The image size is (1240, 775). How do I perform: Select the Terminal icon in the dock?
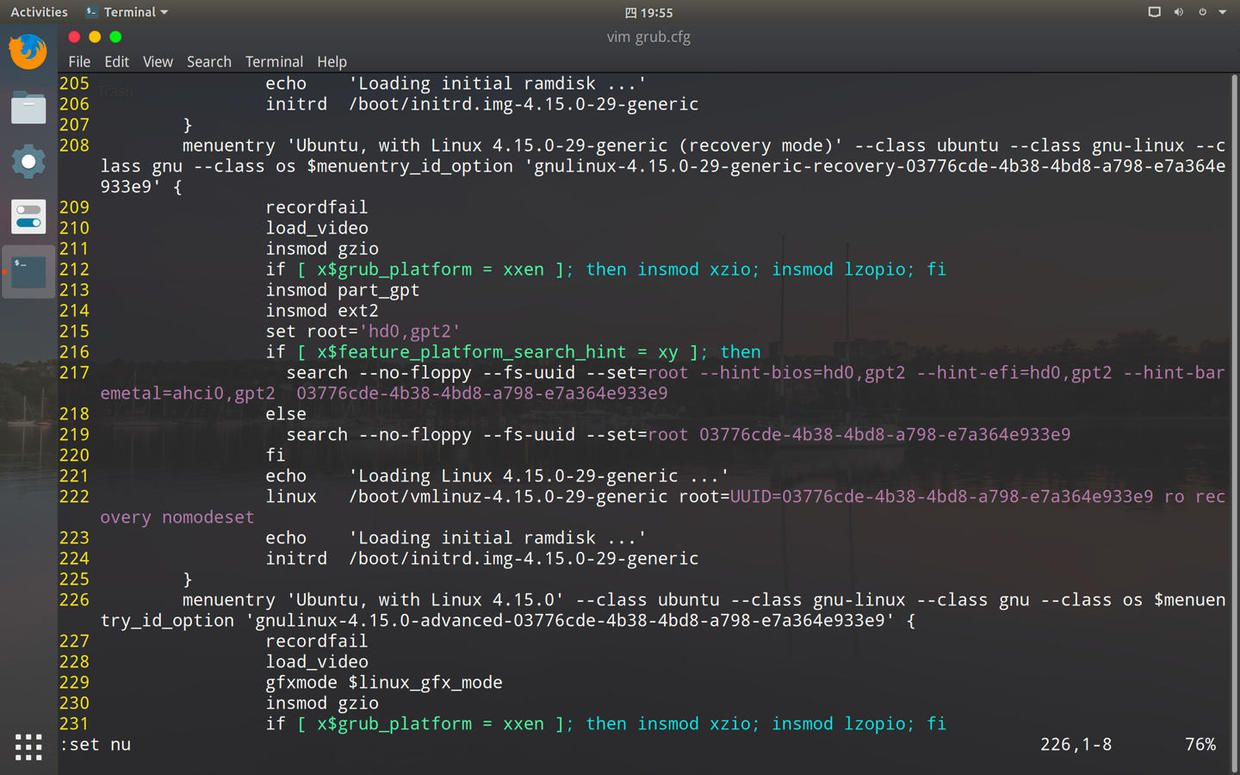[x=28, y=271]
